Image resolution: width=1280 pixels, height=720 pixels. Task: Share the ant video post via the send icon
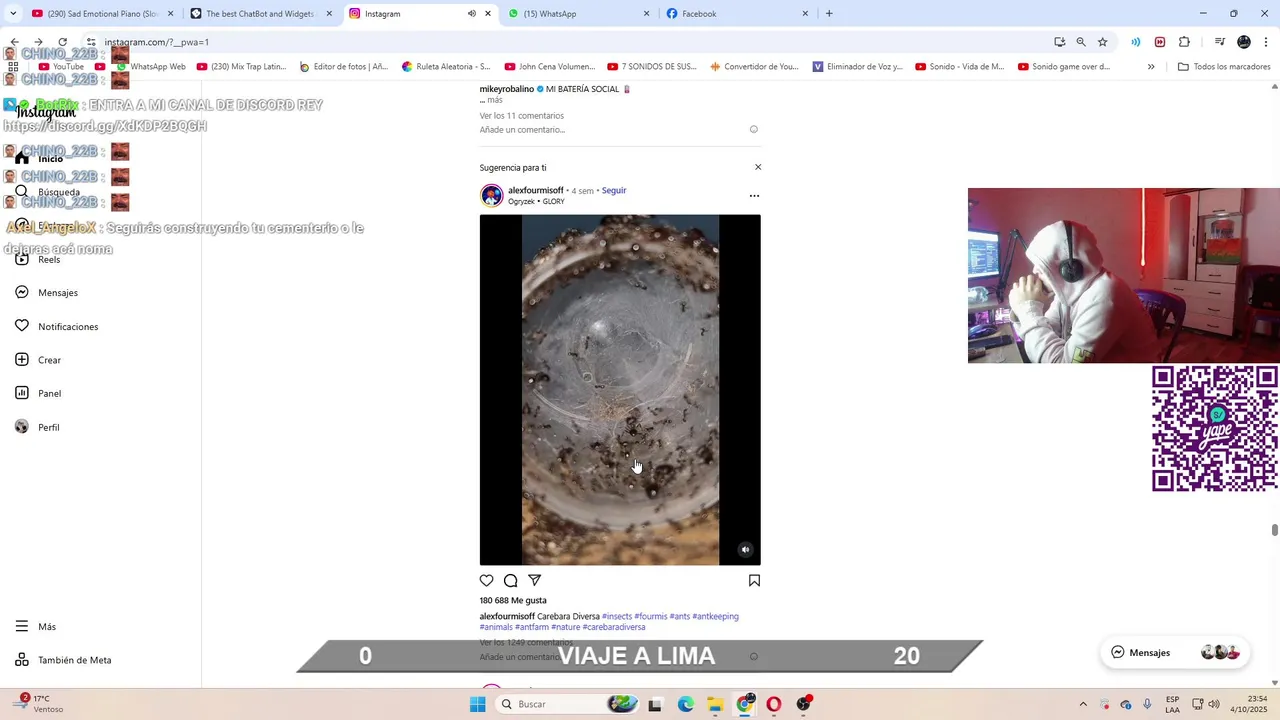click(x=535, y=581)
